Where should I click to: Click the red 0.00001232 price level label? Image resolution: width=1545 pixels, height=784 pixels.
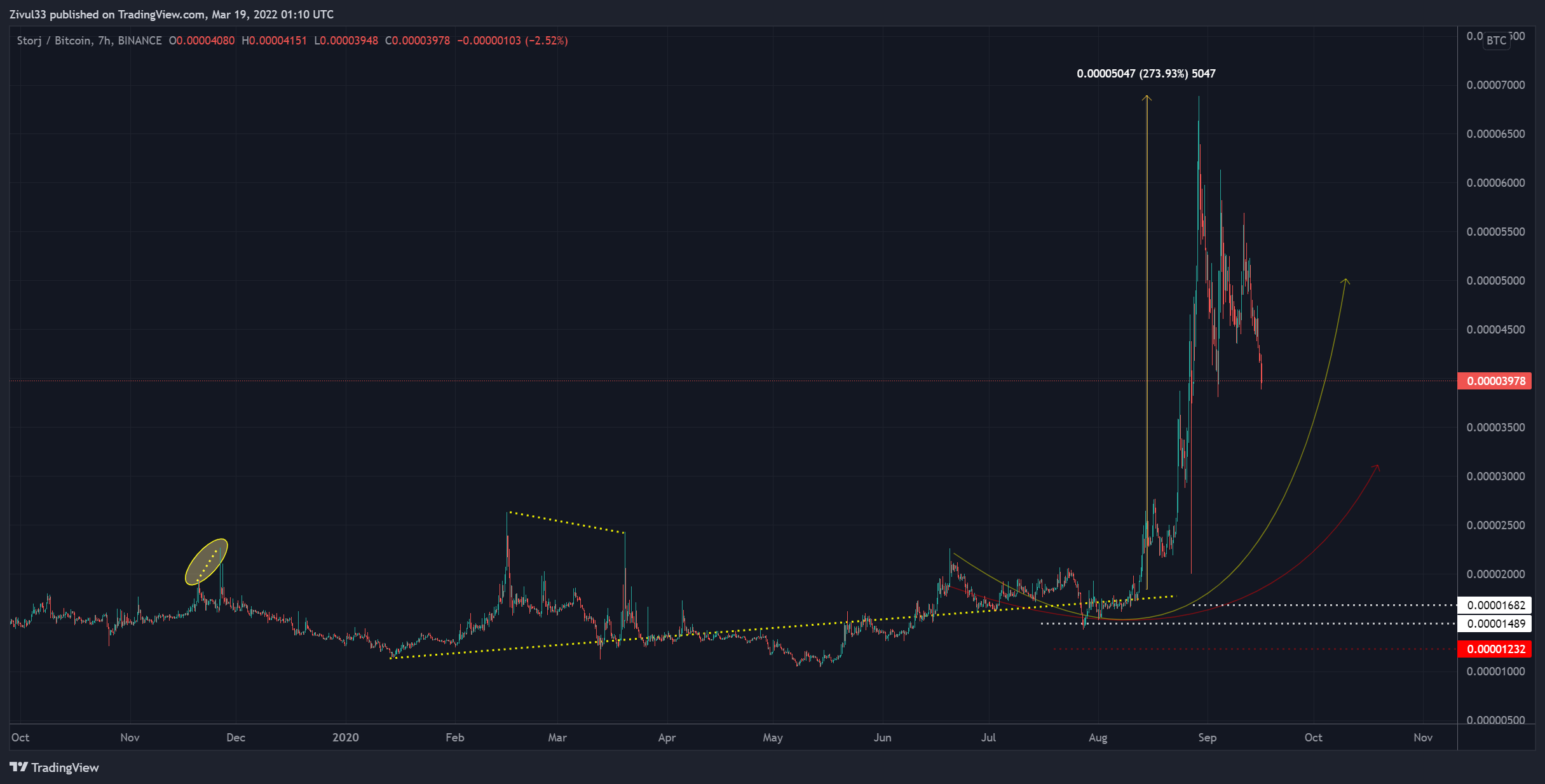click(x=1495, y=649)
